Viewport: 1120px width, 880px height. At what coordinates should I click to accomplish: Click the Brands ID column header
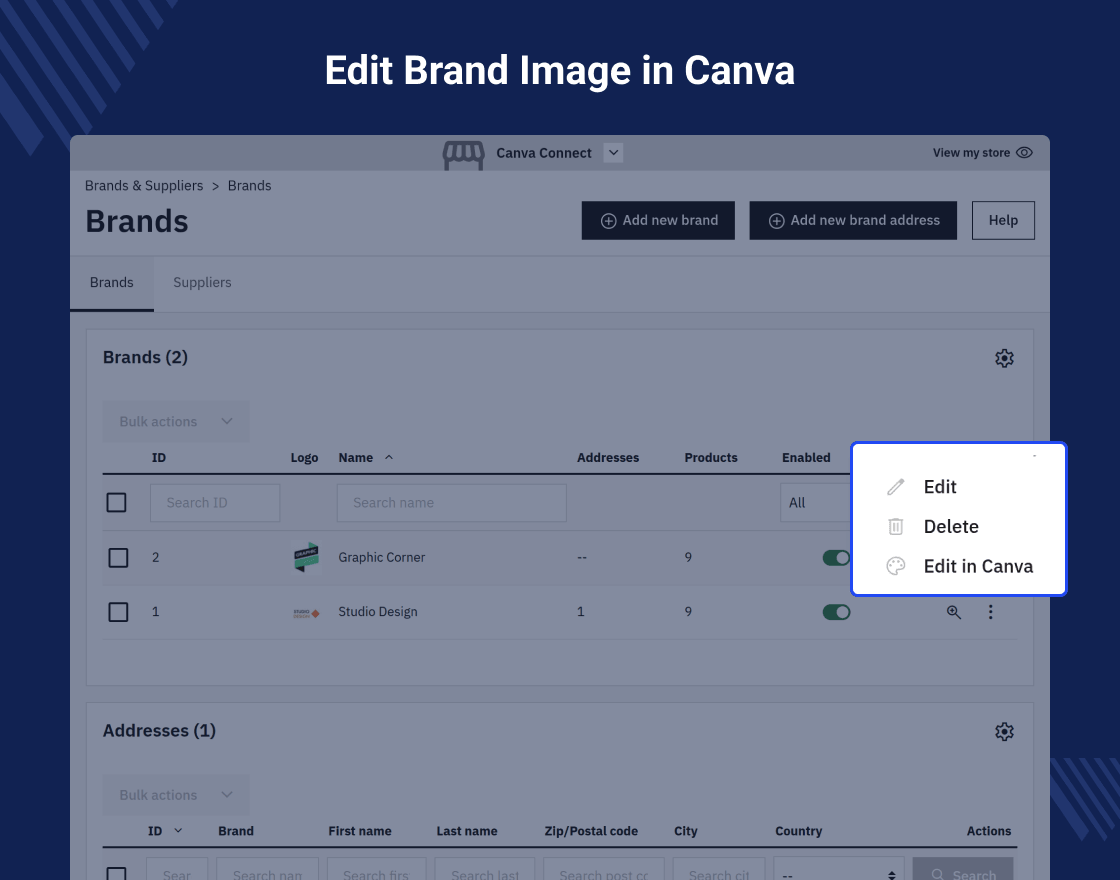[159, 458]
